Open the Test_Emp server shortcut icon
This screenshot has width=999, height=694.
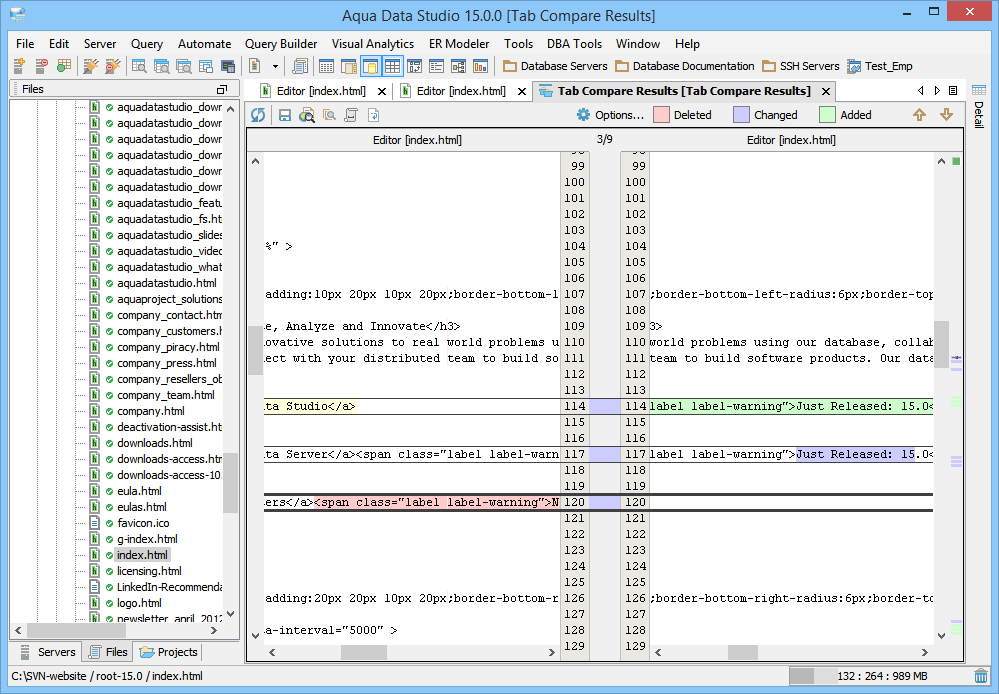pyautogui.click(x=854, y=66)
